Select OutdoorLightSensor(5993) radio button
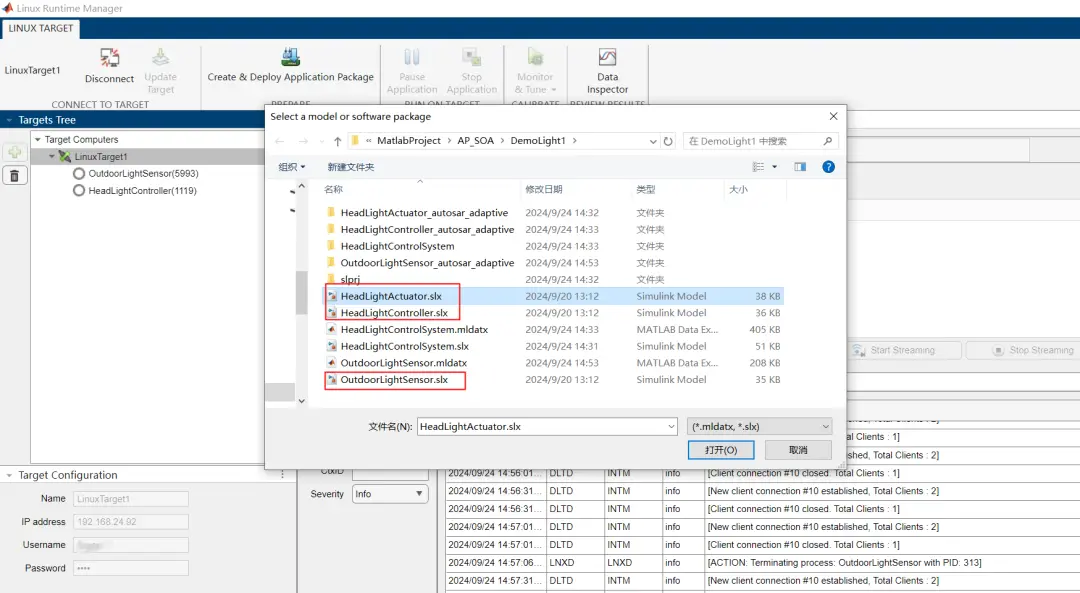The width and height of the screenshot is (1080, 593). click(x=79, y=174)
